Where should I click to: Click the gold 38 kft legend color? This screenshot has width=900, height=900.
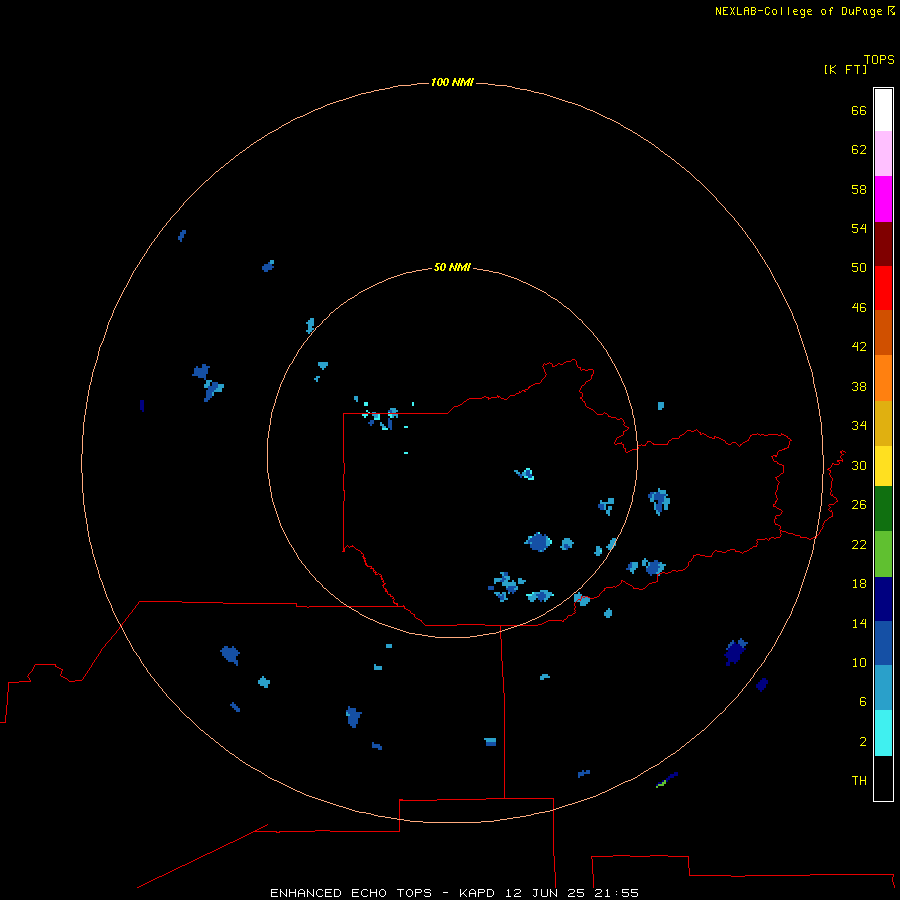click(883, 423)
